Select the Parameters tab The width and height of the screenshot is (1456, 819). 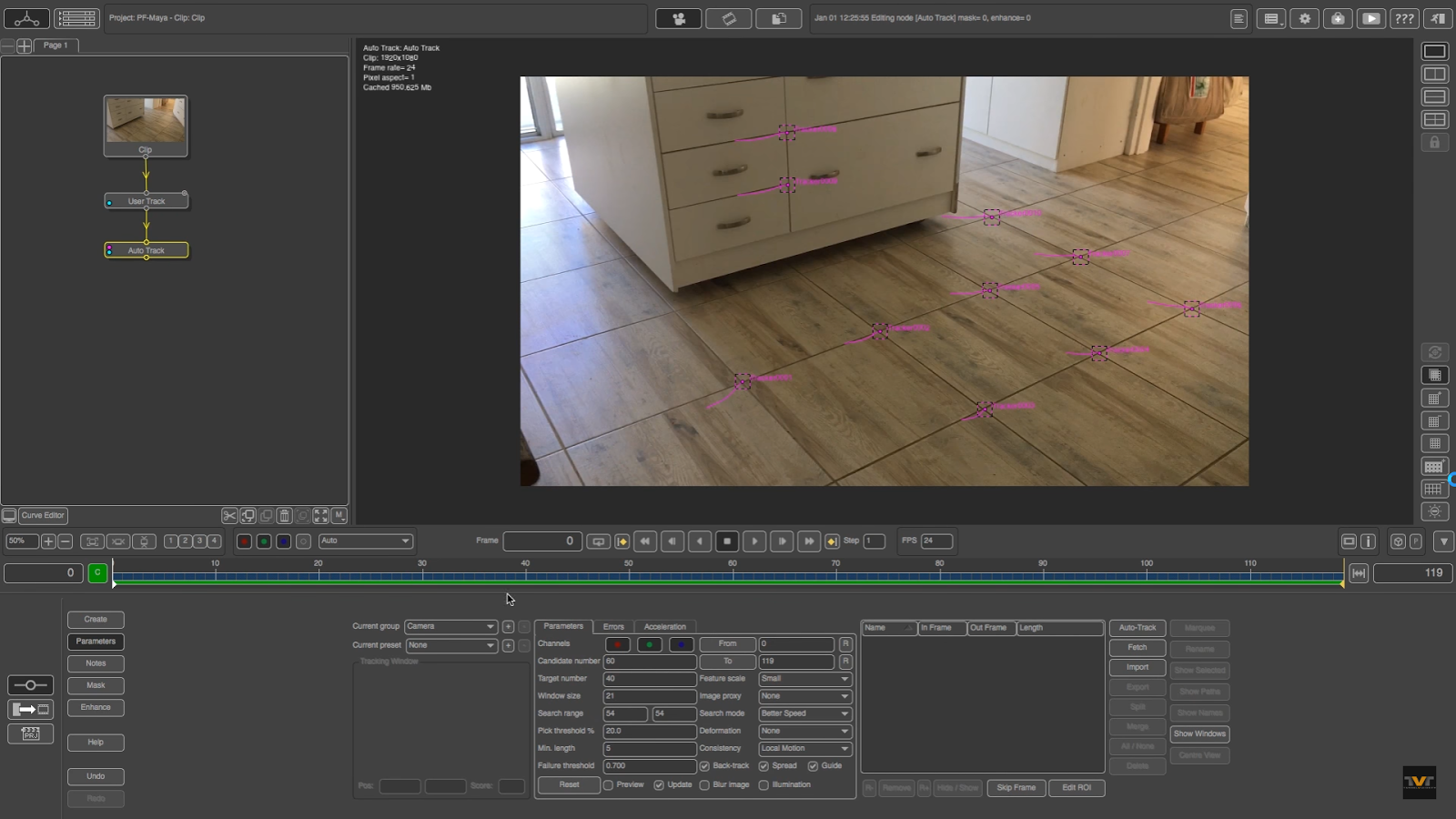(563, 627)
